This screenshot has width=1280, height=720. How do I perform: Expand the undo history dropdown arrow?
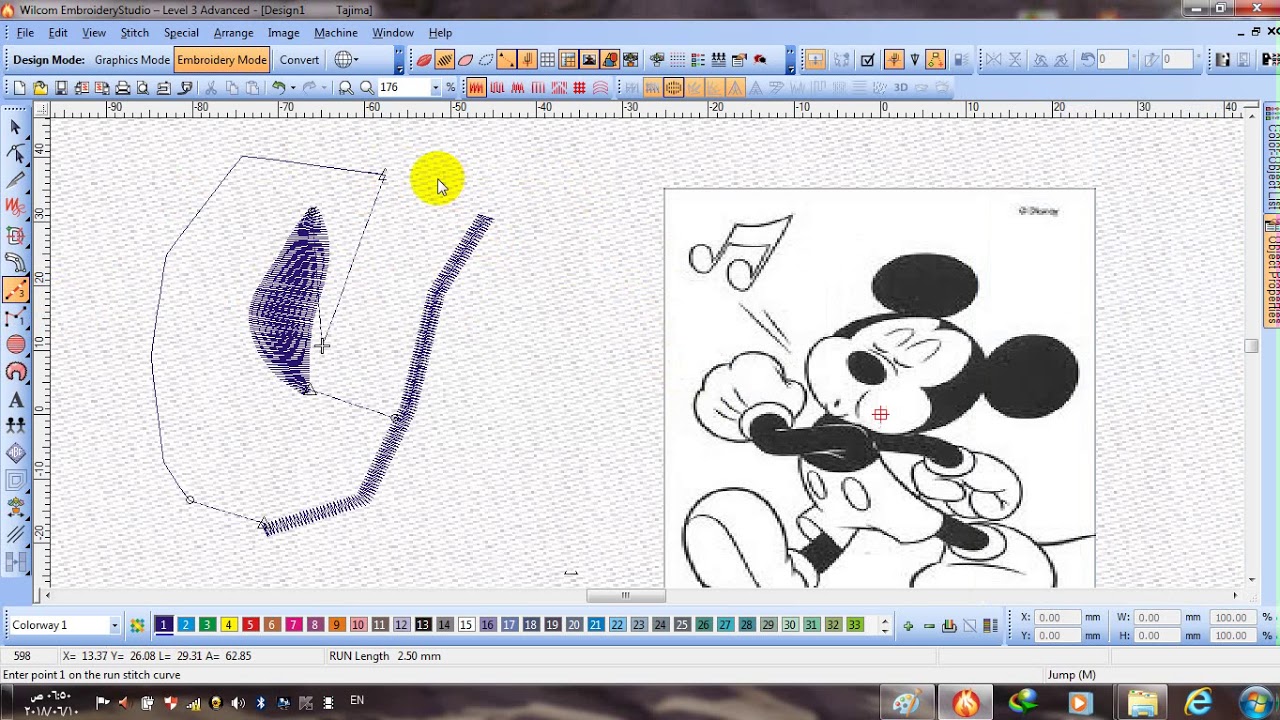pos(291,88)
